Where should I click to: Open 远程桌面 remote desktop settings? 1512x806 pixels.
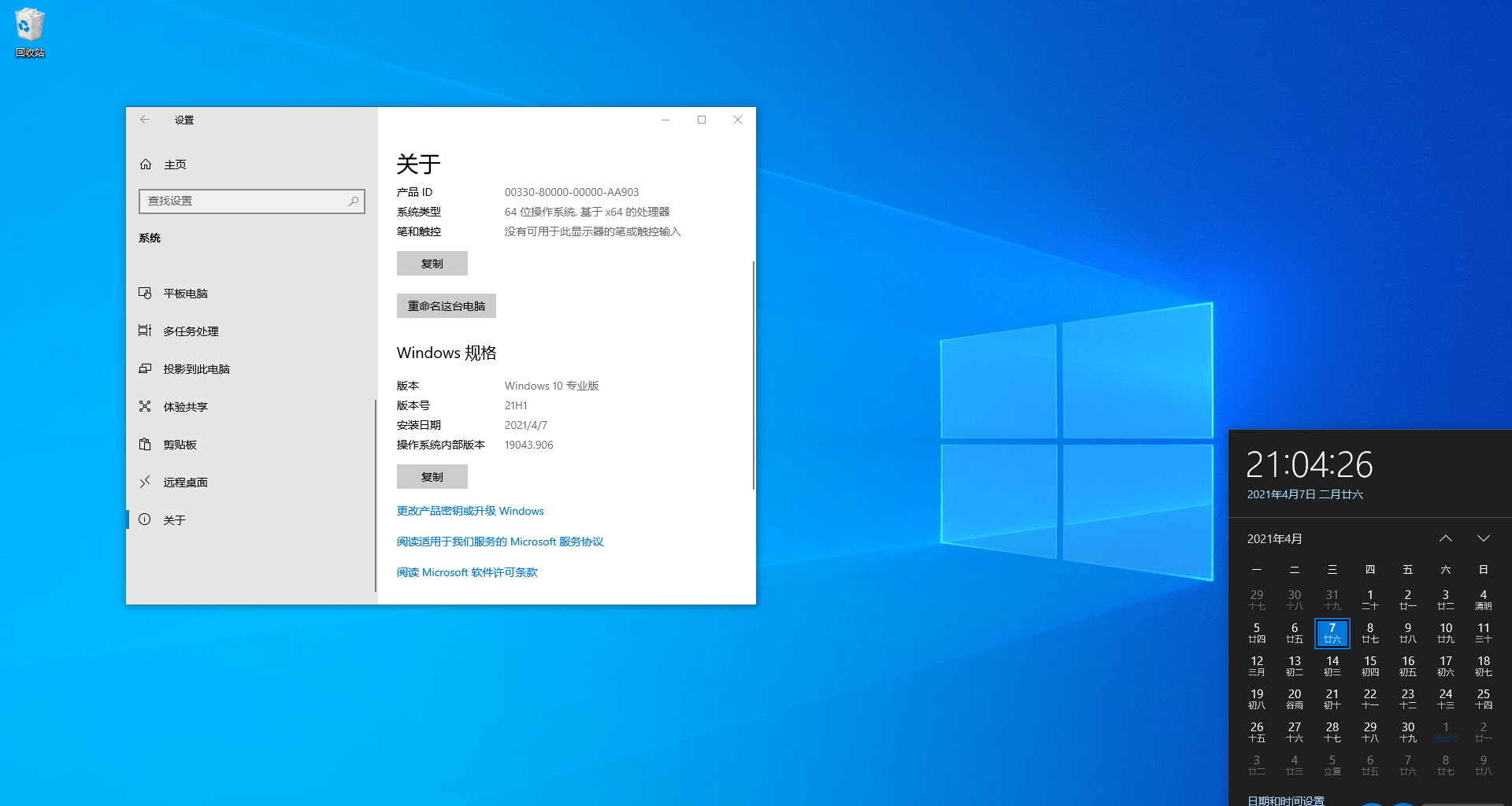[250, 482]
